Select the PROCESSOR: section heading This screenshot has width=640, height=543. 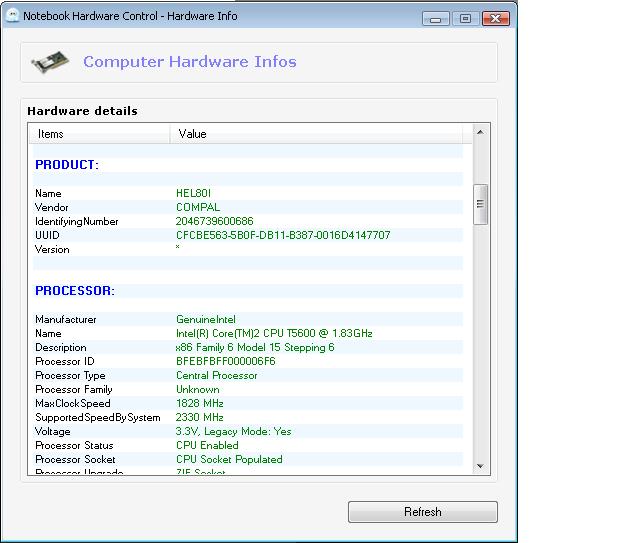tap(75, 291)
